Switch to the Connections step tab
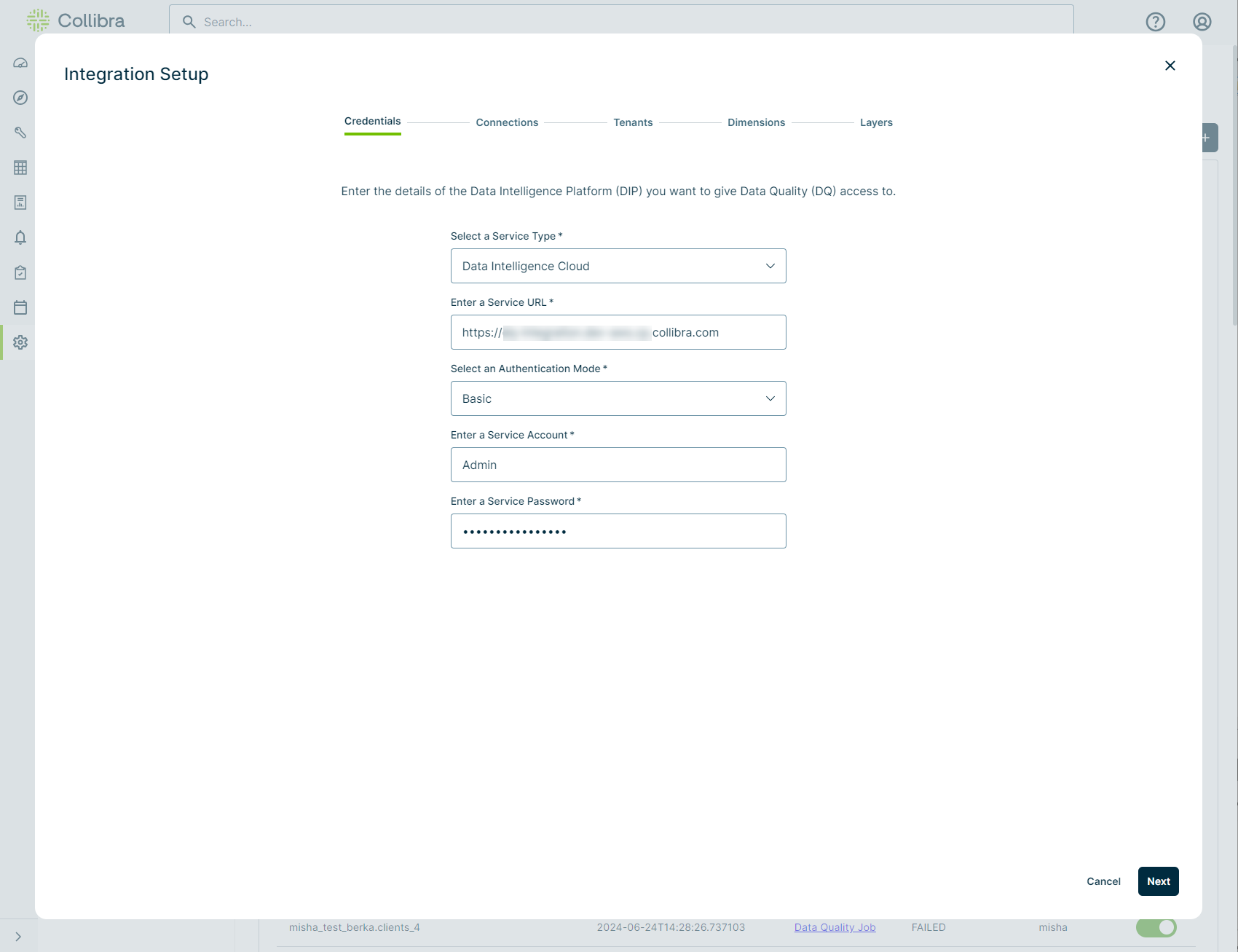 pyautogui.click(x=507, y=122)
